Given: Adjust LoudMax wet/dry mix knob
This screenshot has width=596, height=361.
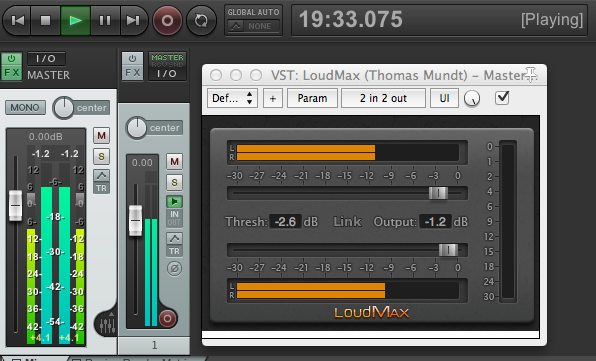Looking at the screenshot, I should [x=472, y=99].
